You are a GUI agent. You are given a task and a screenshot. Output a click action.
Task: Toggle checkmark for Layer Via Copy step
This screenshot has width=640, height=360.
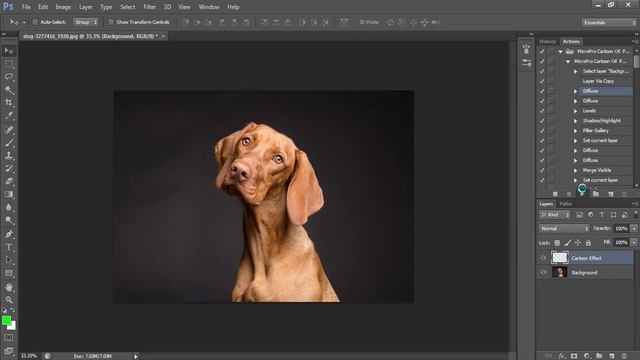[542, 81]
